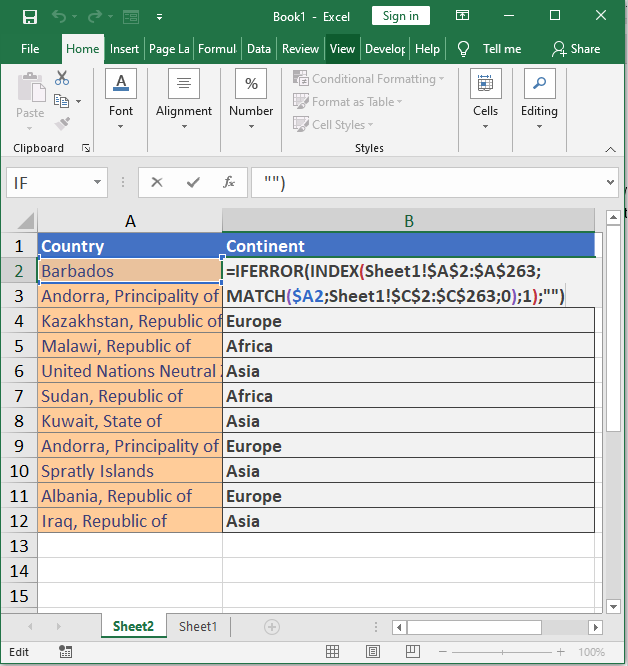The height and width of the screenshot is (666, 628).
Task: Click vertical scrollbar down arrow
Action: tap(613, 607)
